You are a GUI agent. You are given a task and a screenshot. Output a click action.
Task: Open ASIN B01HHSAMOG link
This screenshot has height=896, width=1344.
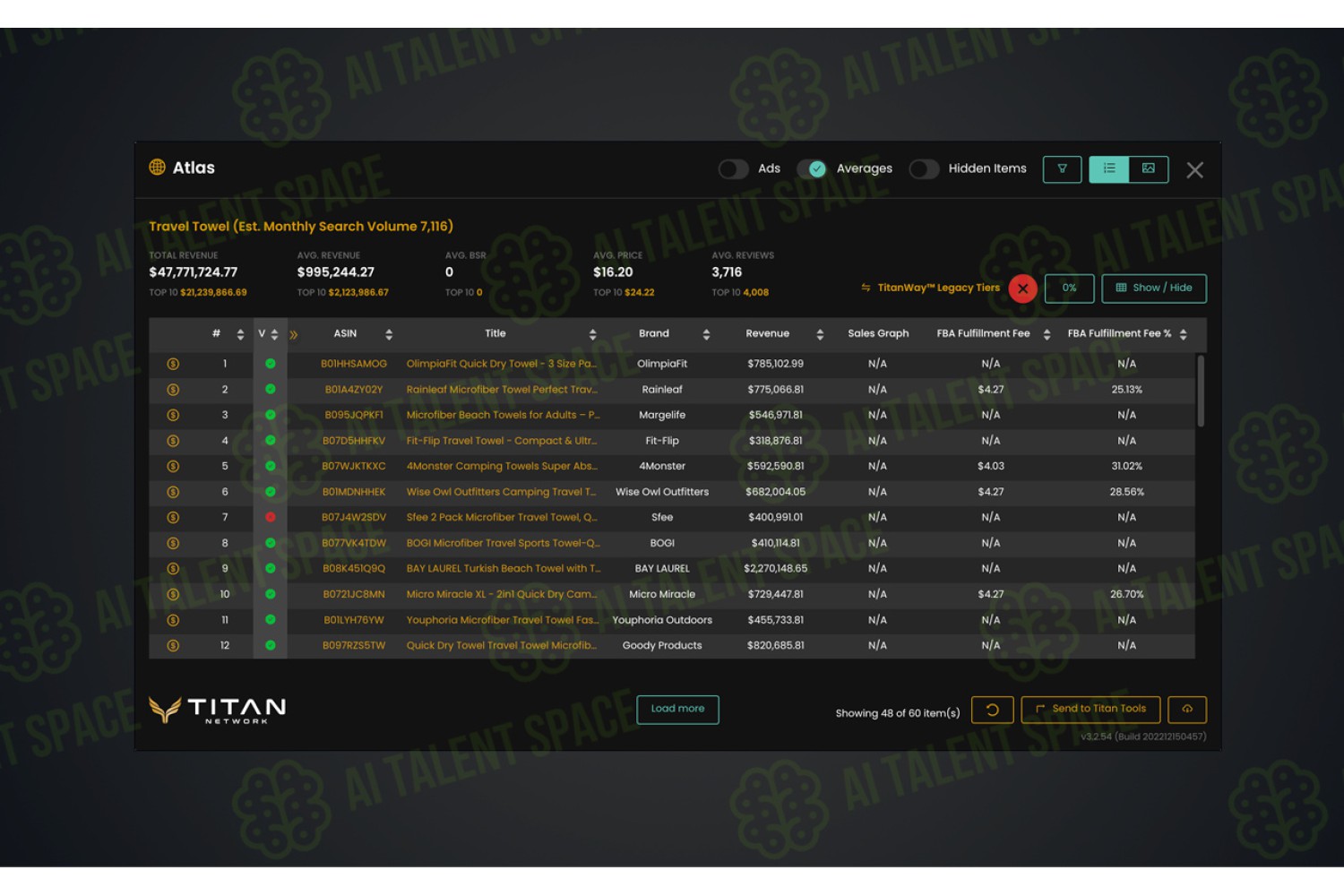click(x=354, y=364)
